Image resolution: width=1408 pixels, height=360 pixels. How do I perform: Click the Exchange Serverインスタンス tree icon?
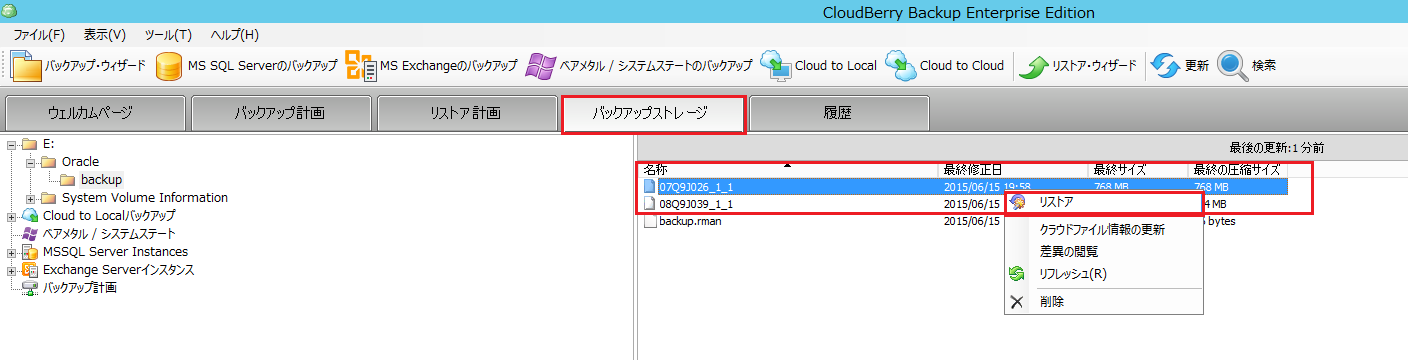pyautogui.click(x=29, y=270)
